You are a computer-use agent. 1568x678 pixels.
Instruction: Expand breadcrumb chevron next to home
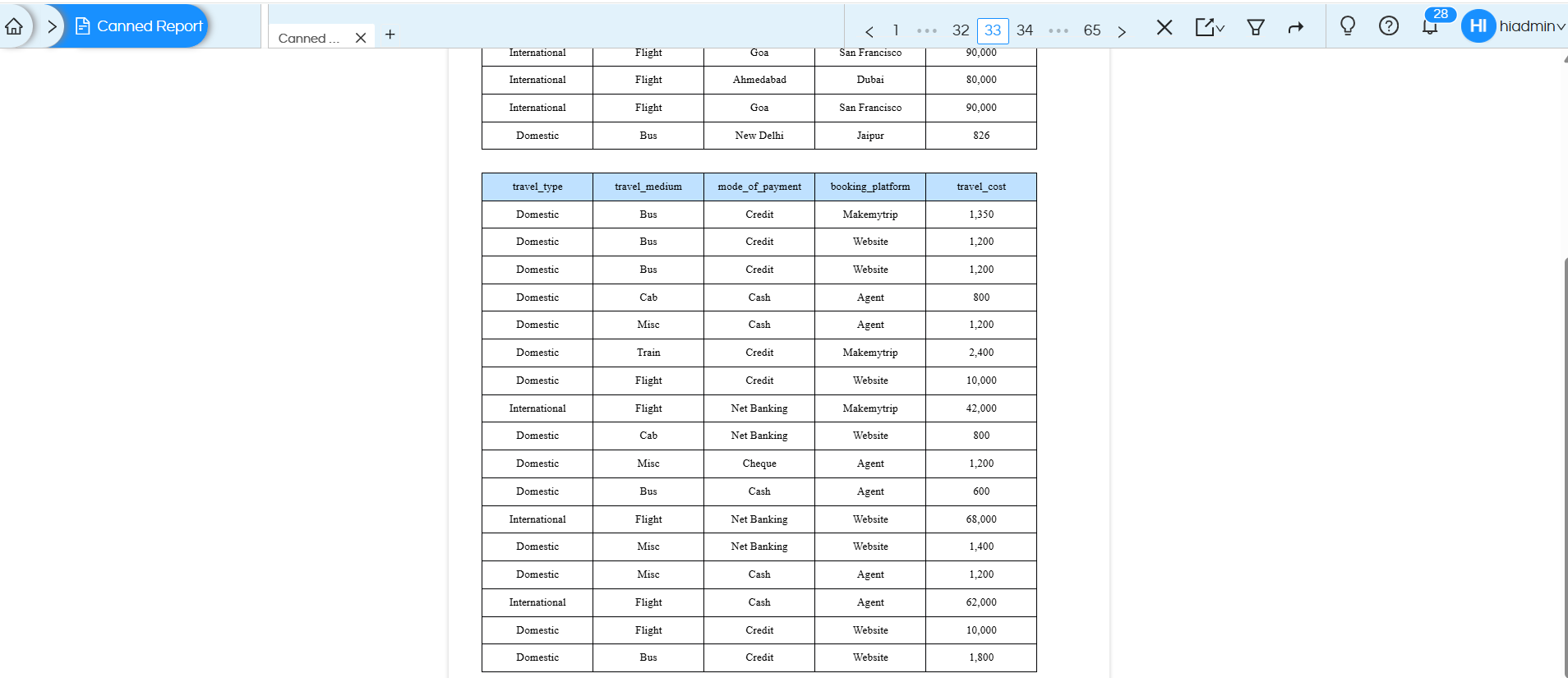(52, 26)
